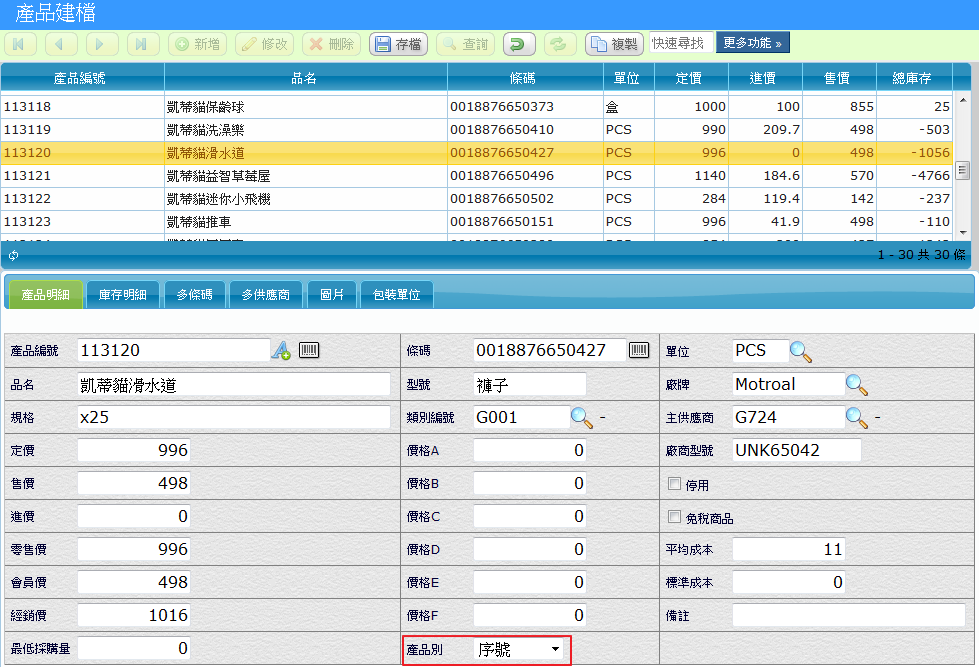Check the 免稅商品 checkbox
The width and height of the screenshot is (979, 667).
tap(675, 518)
